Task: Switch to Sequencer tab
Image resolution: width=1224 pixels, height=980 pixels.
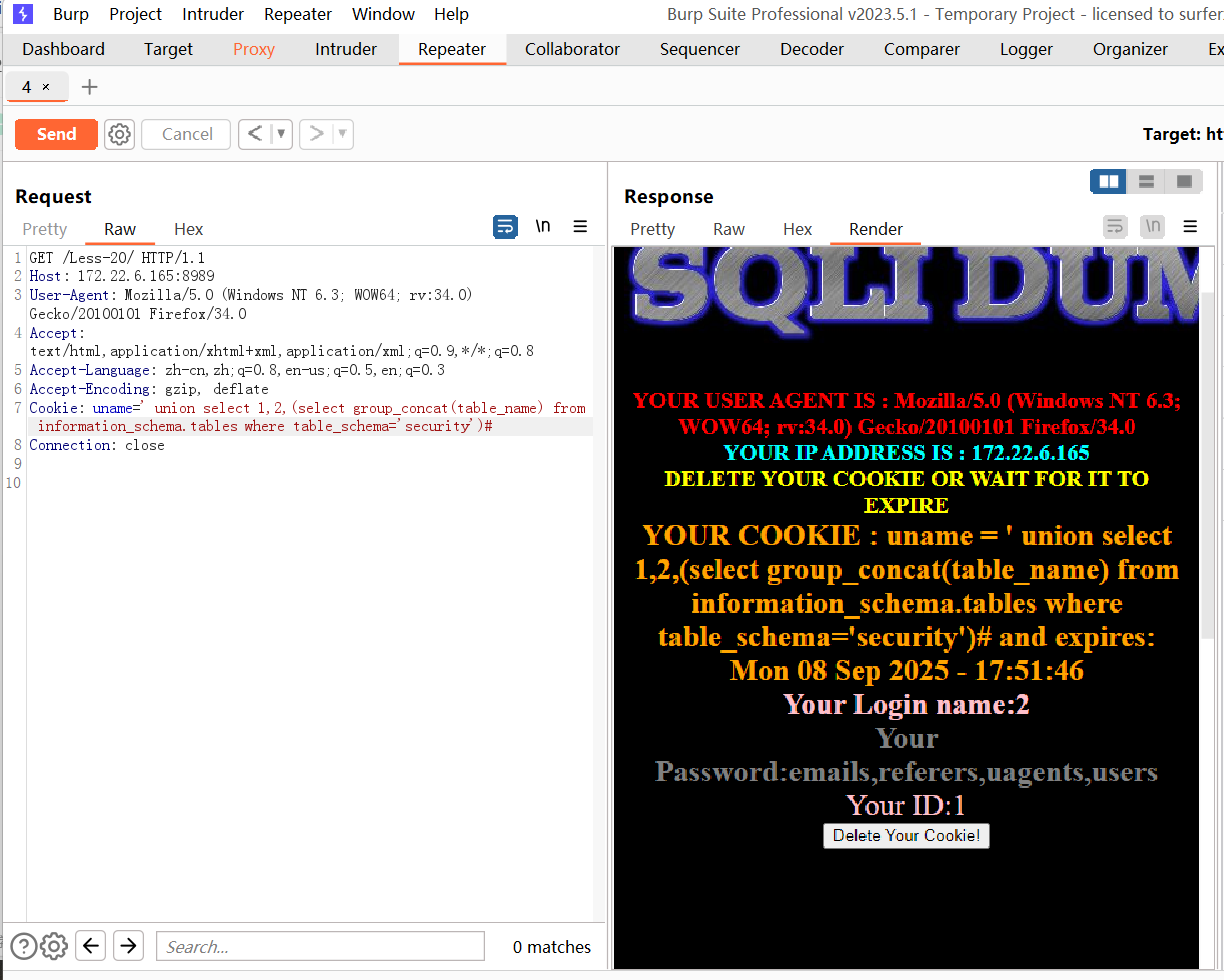Action: point(700,49)
